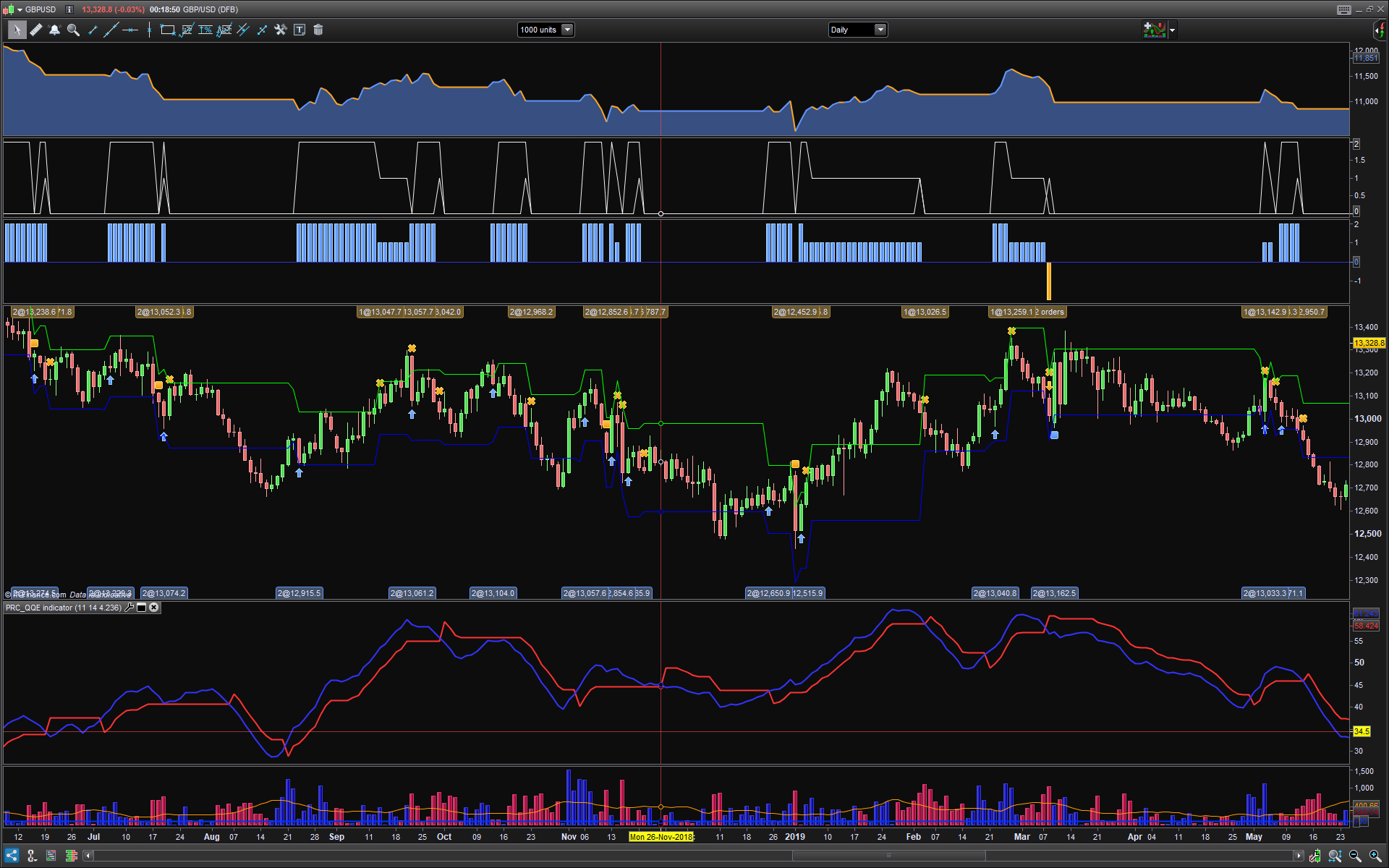
Task: Click the trash can delete objects icon
Action: click(x=318, y=30)
